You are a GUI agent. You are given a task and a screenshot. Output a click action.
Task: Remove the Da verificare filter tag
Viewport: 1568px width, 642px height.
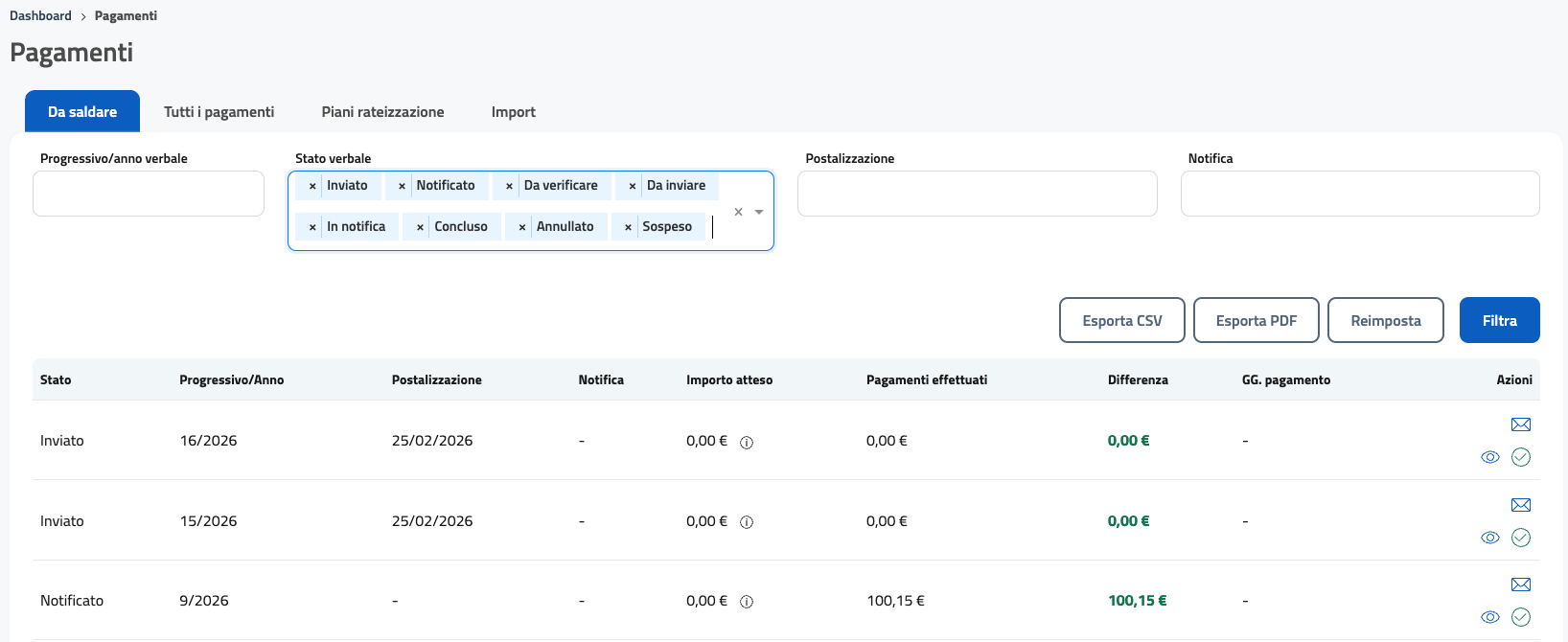(509, 186)
